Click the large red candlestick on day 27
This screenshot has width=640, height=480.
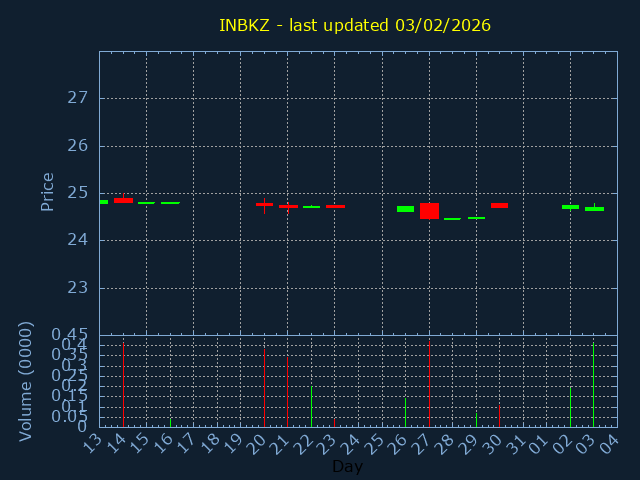429,211
